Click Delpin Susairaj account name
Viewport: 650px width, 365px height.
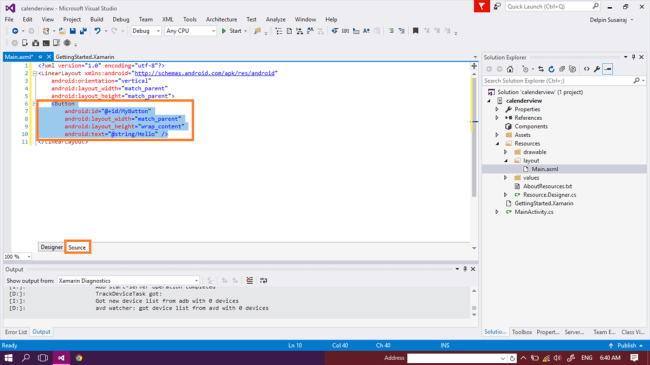coord(608,20)
